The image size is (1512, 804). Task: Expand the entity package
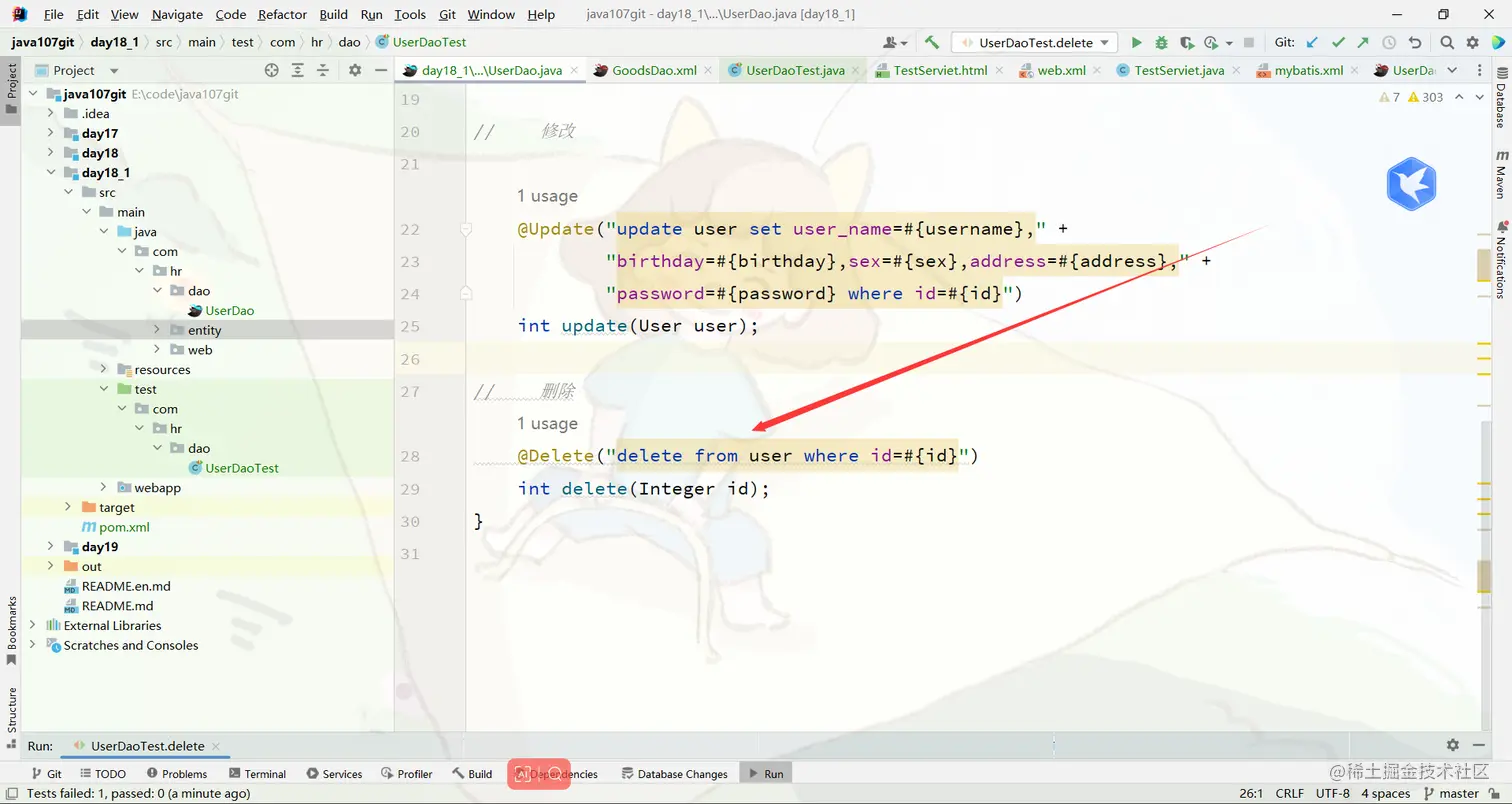click(x=157, y=330)
